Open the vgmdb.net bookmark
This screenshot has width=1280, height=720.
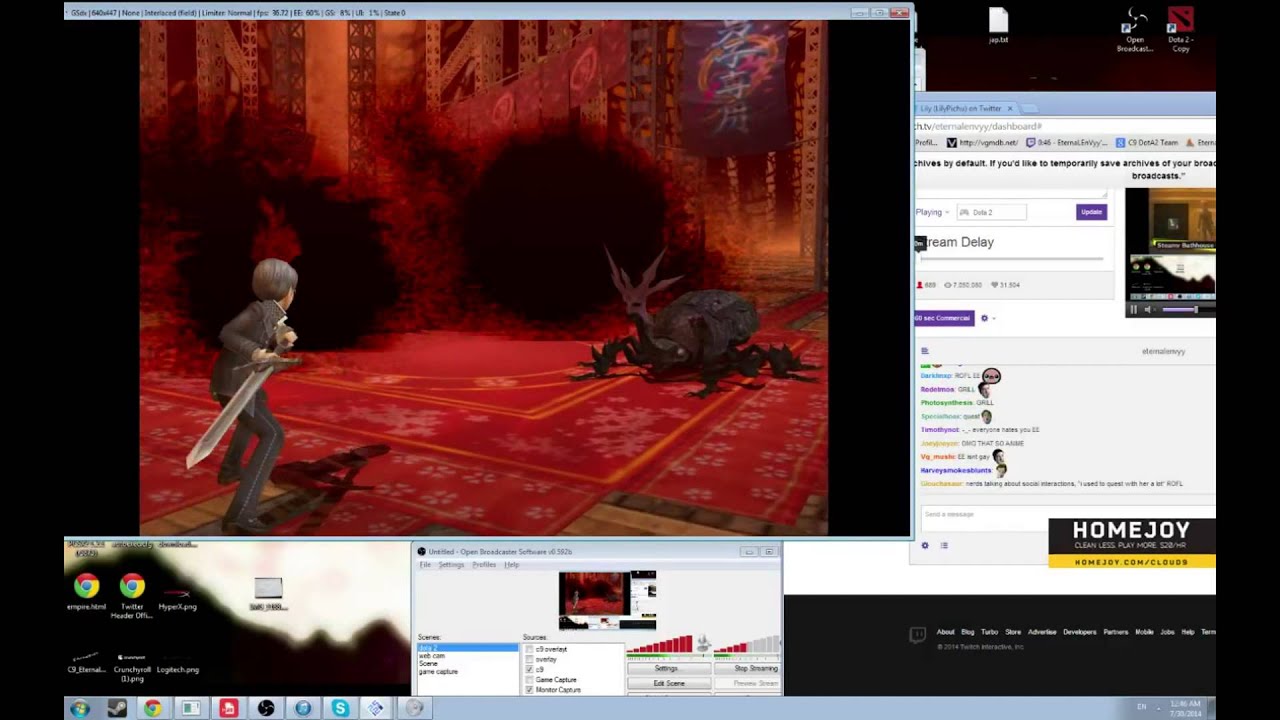(x=982, y=143)
